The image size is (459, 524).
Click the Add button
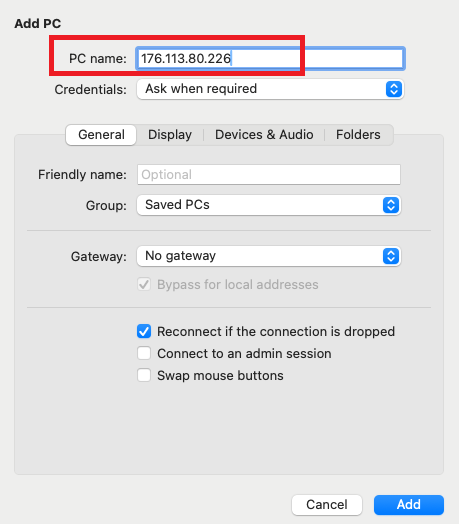point(409,505)
